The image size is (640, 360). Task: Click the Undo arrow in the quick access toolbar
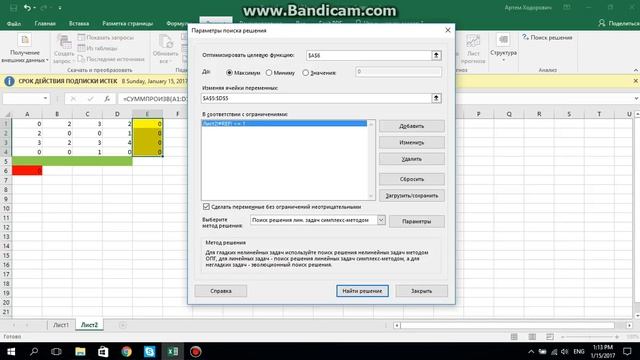point(27,7)
